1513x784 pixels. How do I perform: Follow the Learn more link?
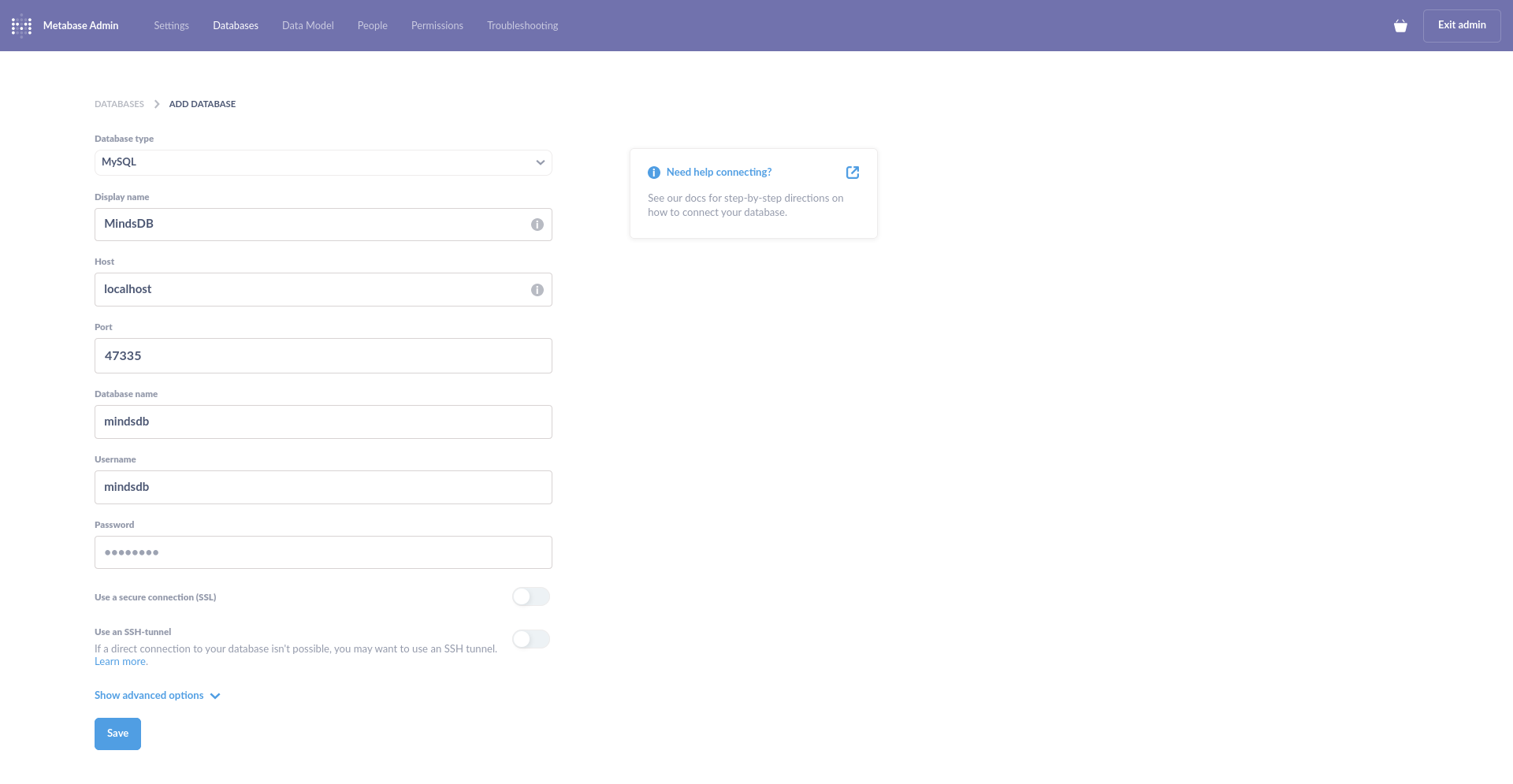[120, 662]
